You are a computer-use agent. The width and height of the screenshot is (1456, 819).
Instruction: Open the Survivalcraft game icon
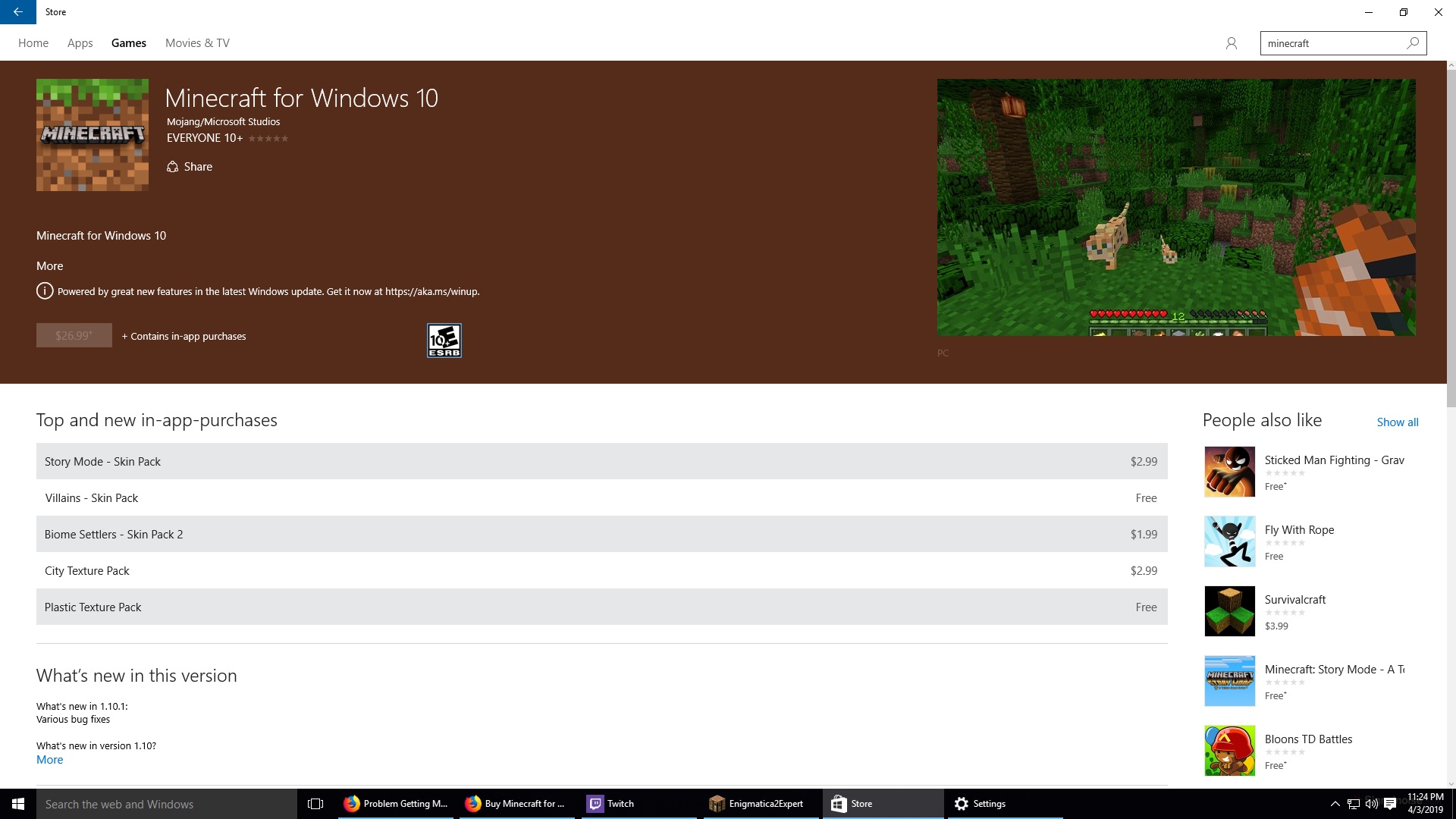[x=1229, y=611]
